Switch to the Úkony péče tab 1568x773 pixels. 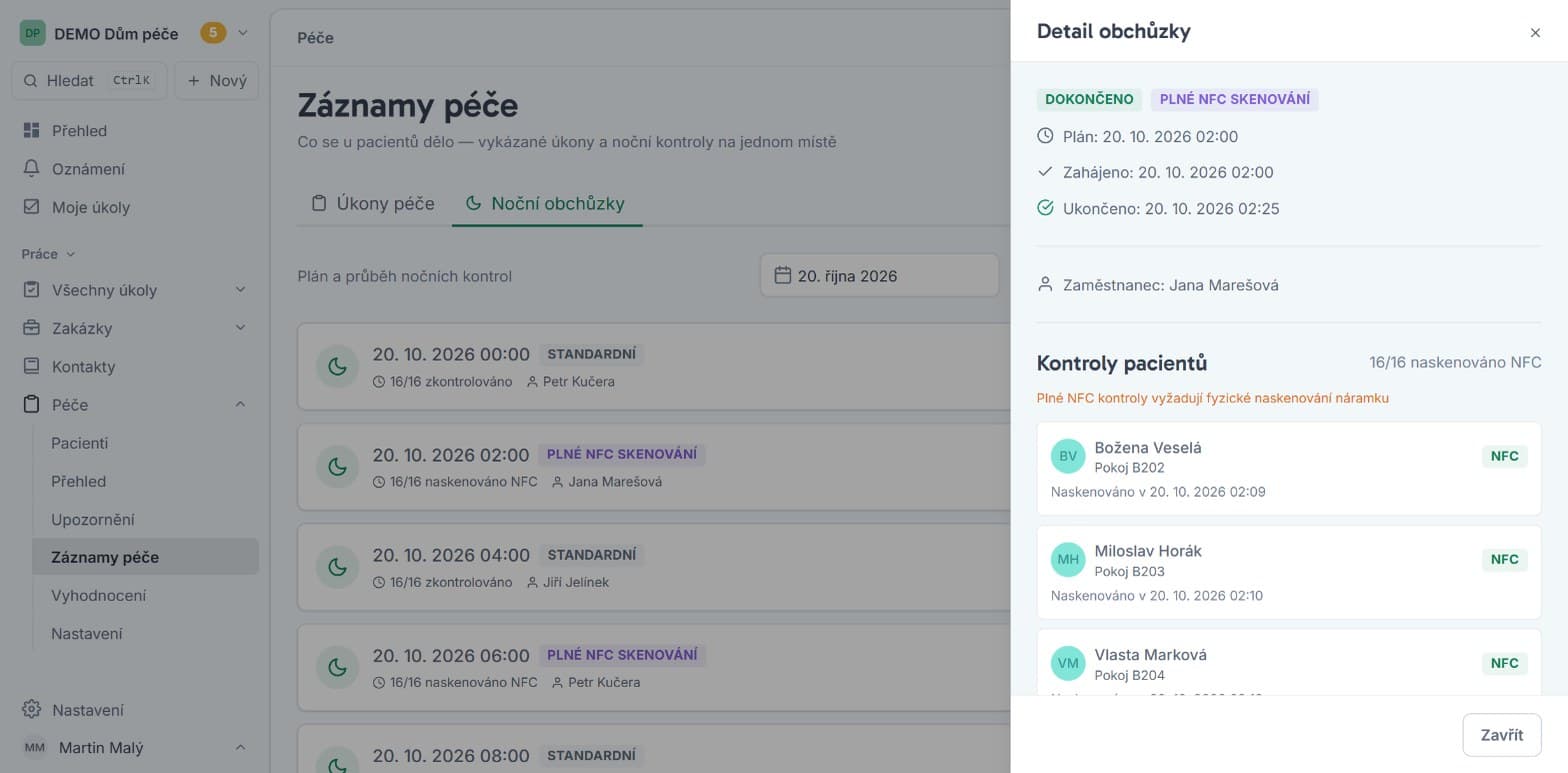pos(372,203)
